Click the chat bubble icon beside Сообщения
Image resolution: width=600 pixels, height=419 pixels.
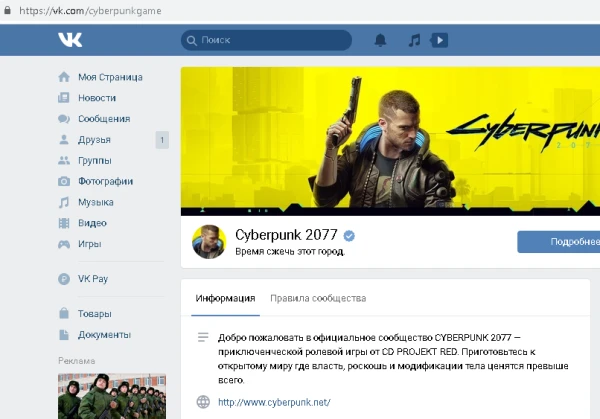pos(64,119)
